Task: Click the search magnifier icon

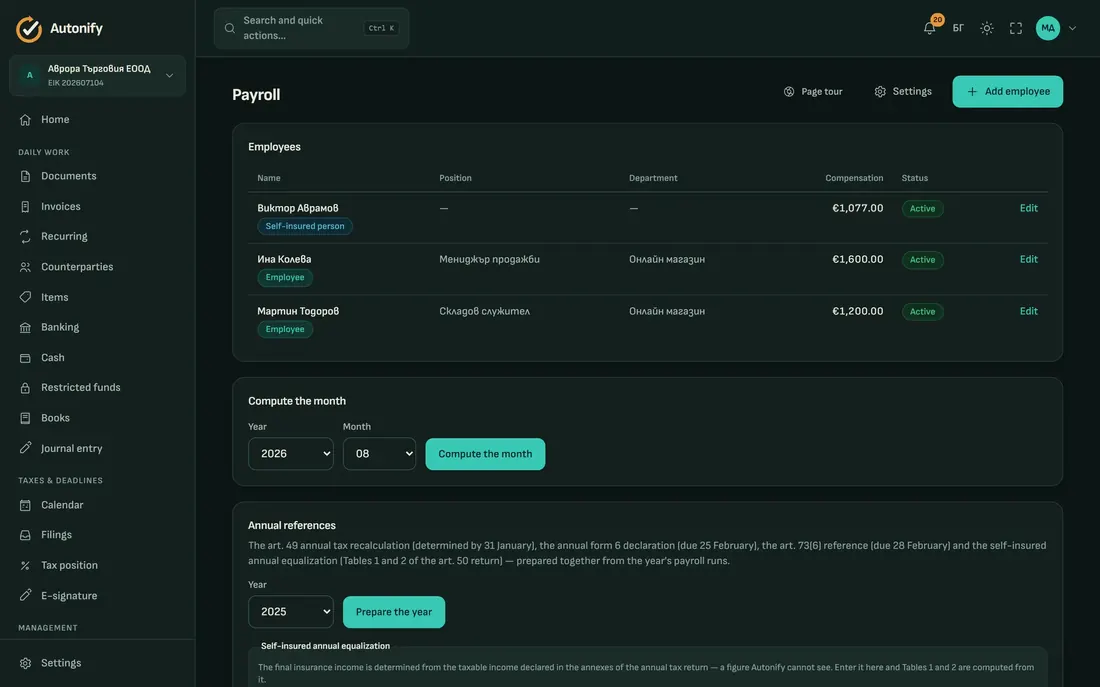Action: pyautogui.click(x=229, y=28)
